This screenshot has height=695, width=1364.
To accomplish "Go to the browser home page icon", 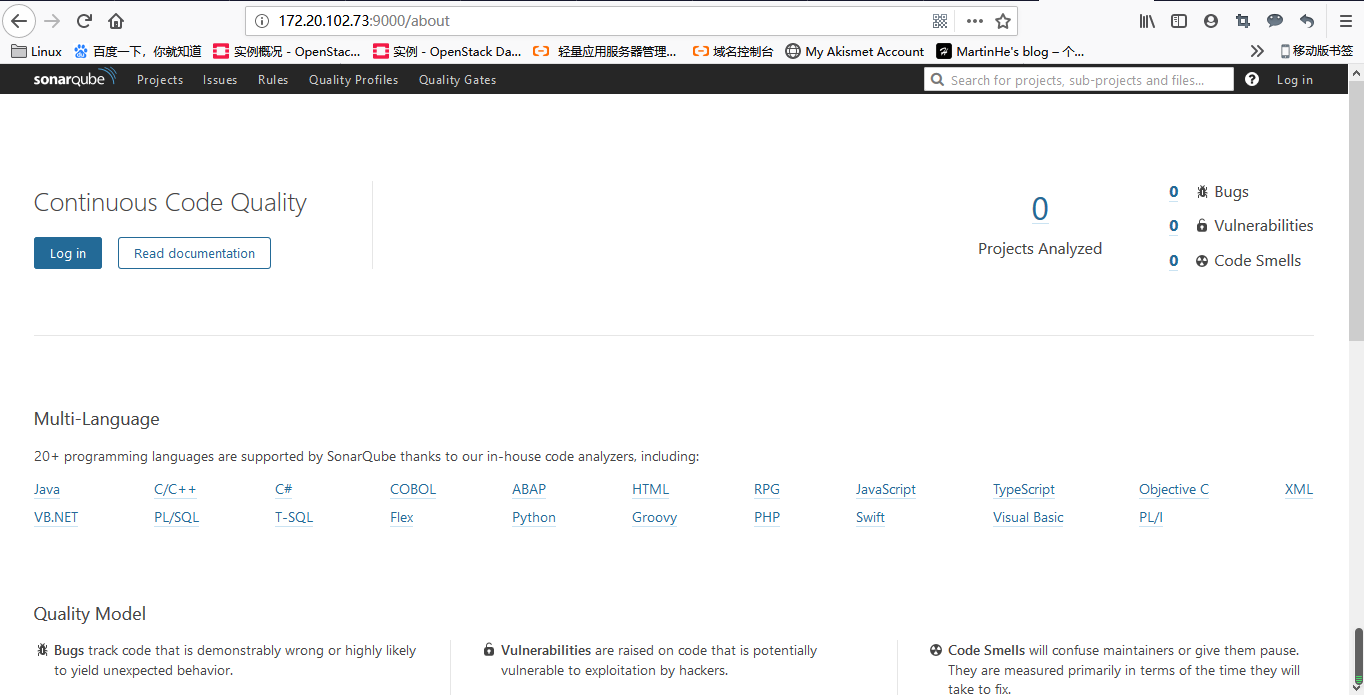I will [116, 21].
